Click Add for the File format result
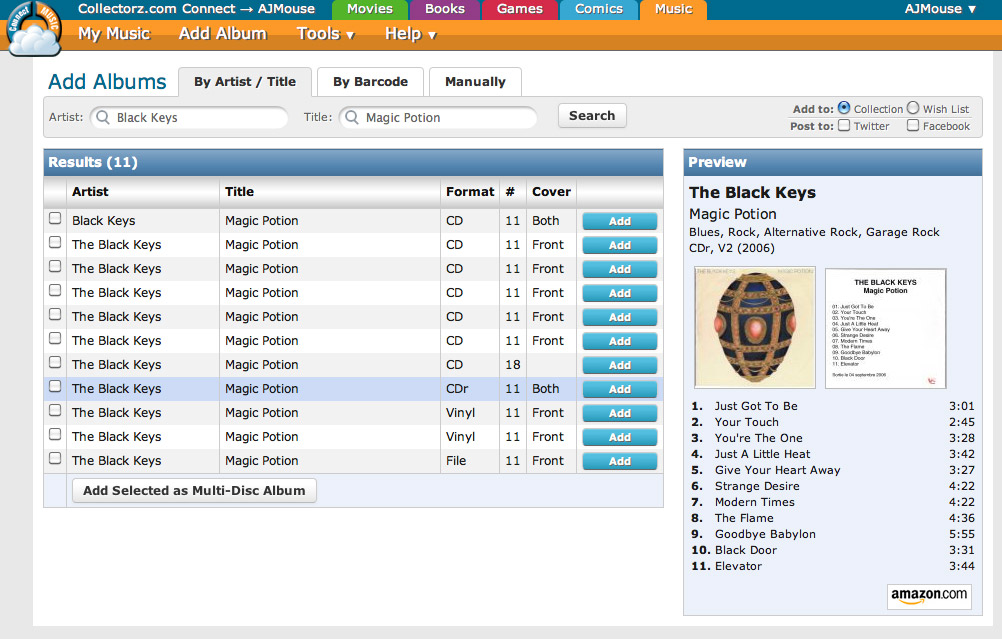 pos(620,461)
